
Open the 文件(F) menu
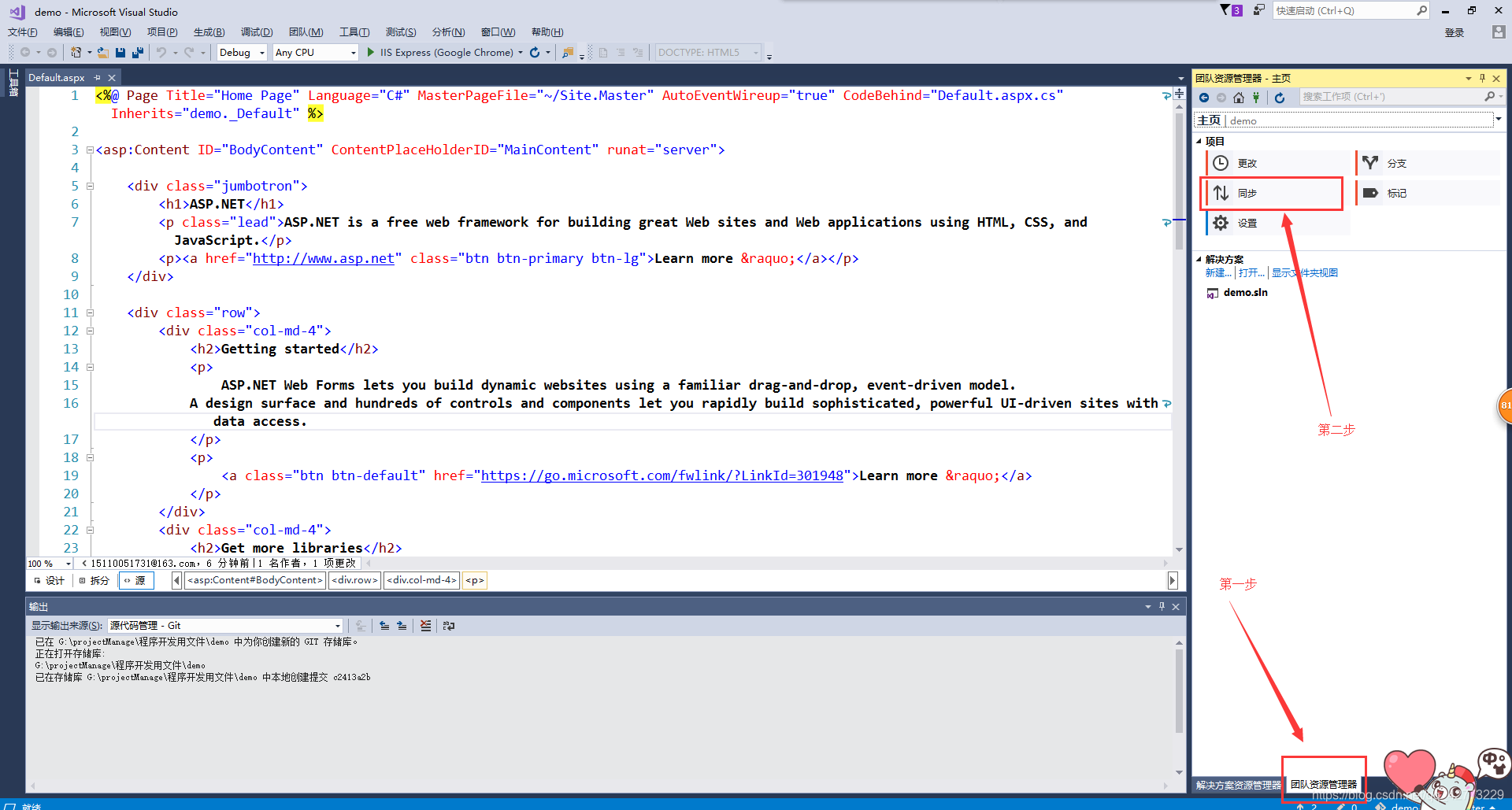pos(23,32)
